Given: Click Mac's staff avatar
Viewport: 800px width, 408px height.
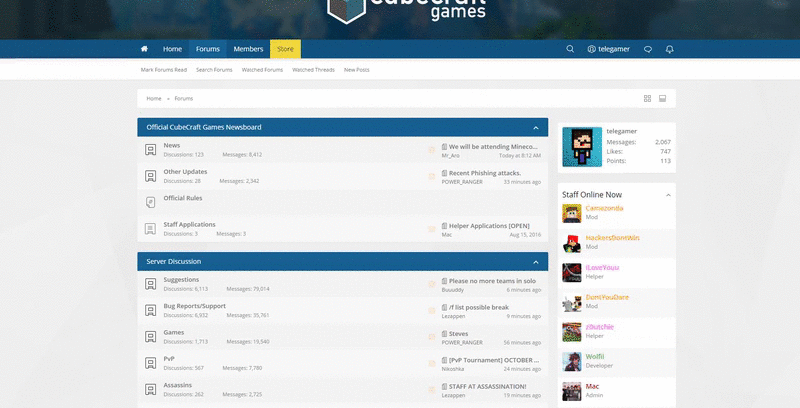Looking at the screenshot, I should tap(572, 392).
